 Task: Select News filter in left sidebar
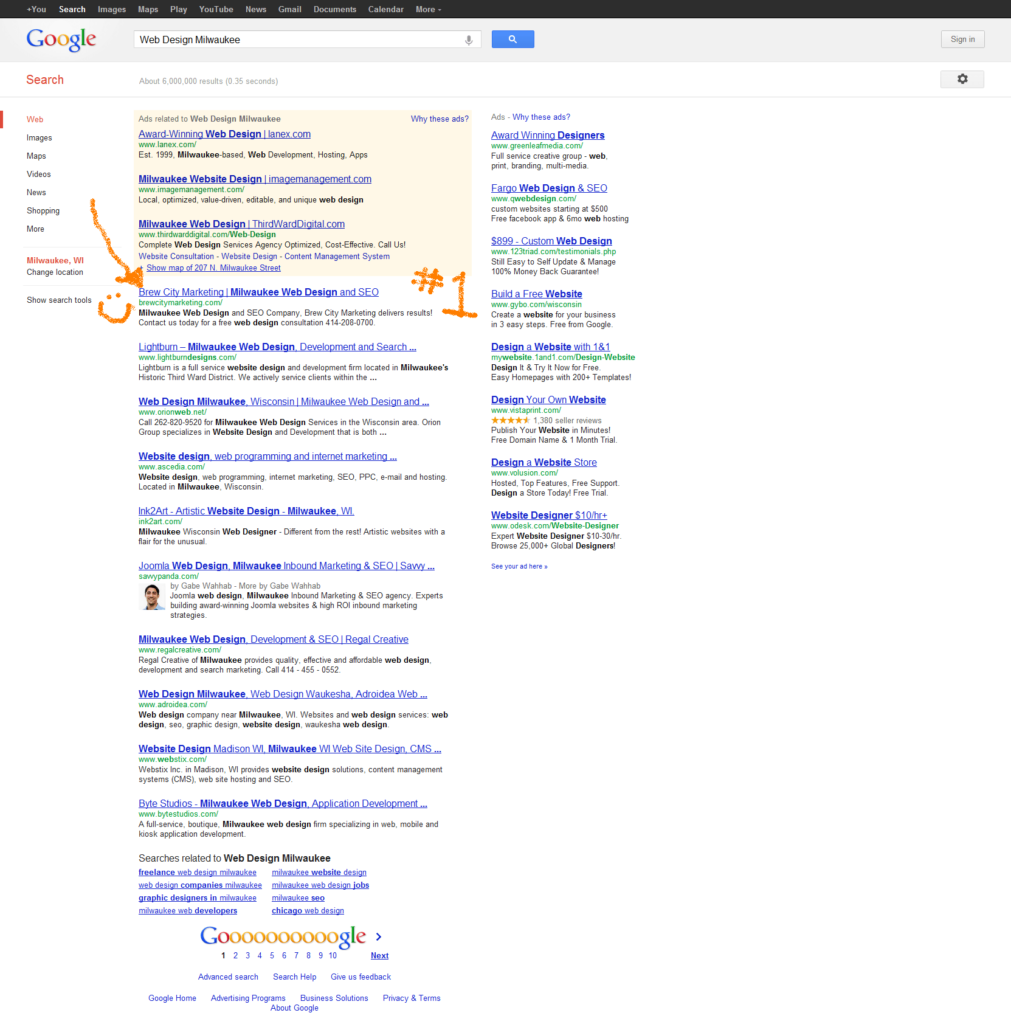[36, 193]
